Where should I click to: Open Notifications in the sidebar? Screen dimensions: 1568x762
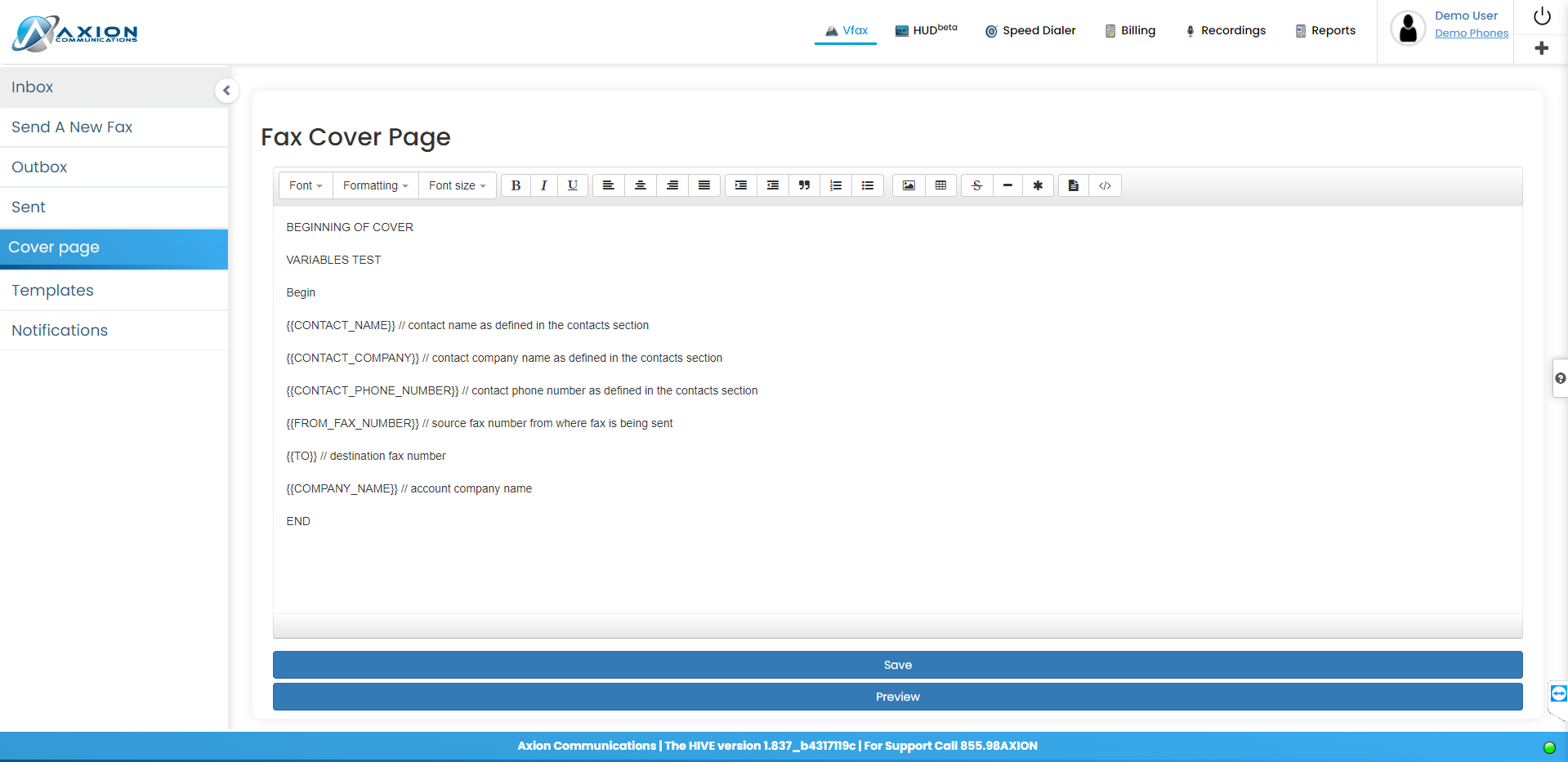coord(114,331)
